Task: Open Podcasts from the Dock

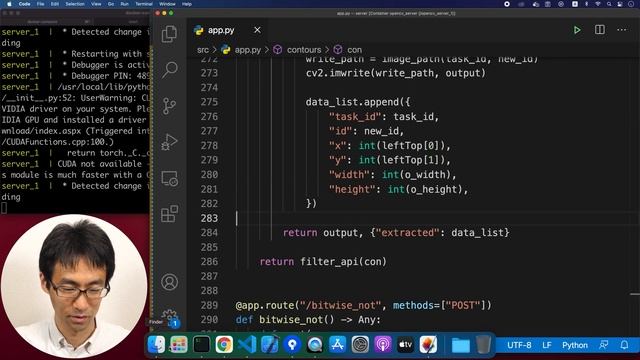Action: pos(383,344)
